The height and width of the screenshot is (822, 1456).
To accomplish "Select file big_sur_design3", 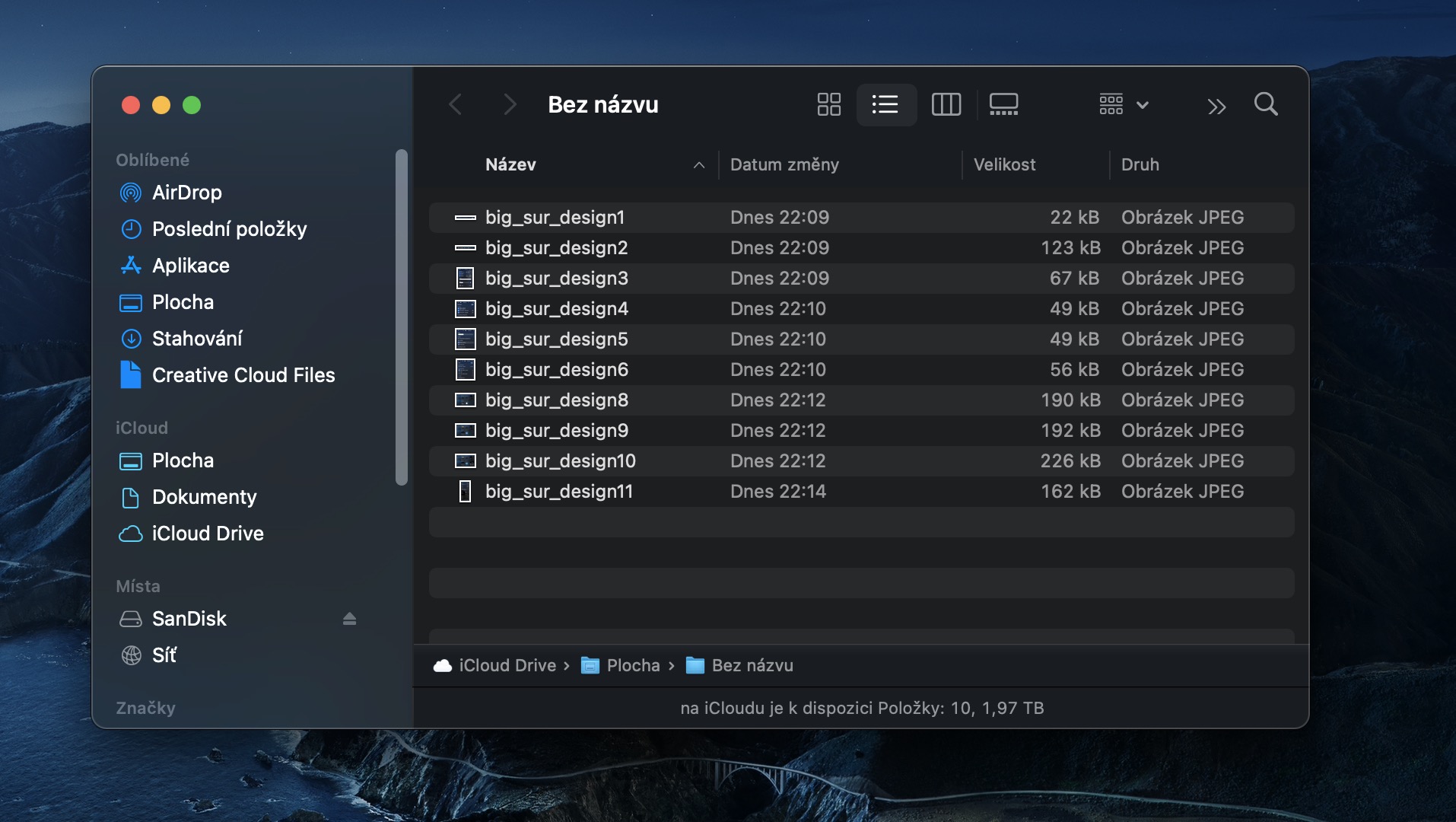I will 861,278.
